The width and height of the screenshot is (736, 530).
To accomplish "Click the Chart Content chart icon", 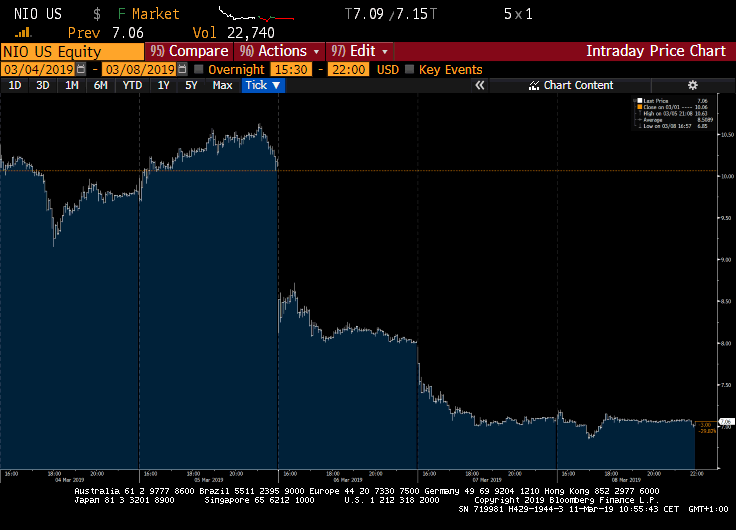I will pyautogui.click(x=534, y=85).
